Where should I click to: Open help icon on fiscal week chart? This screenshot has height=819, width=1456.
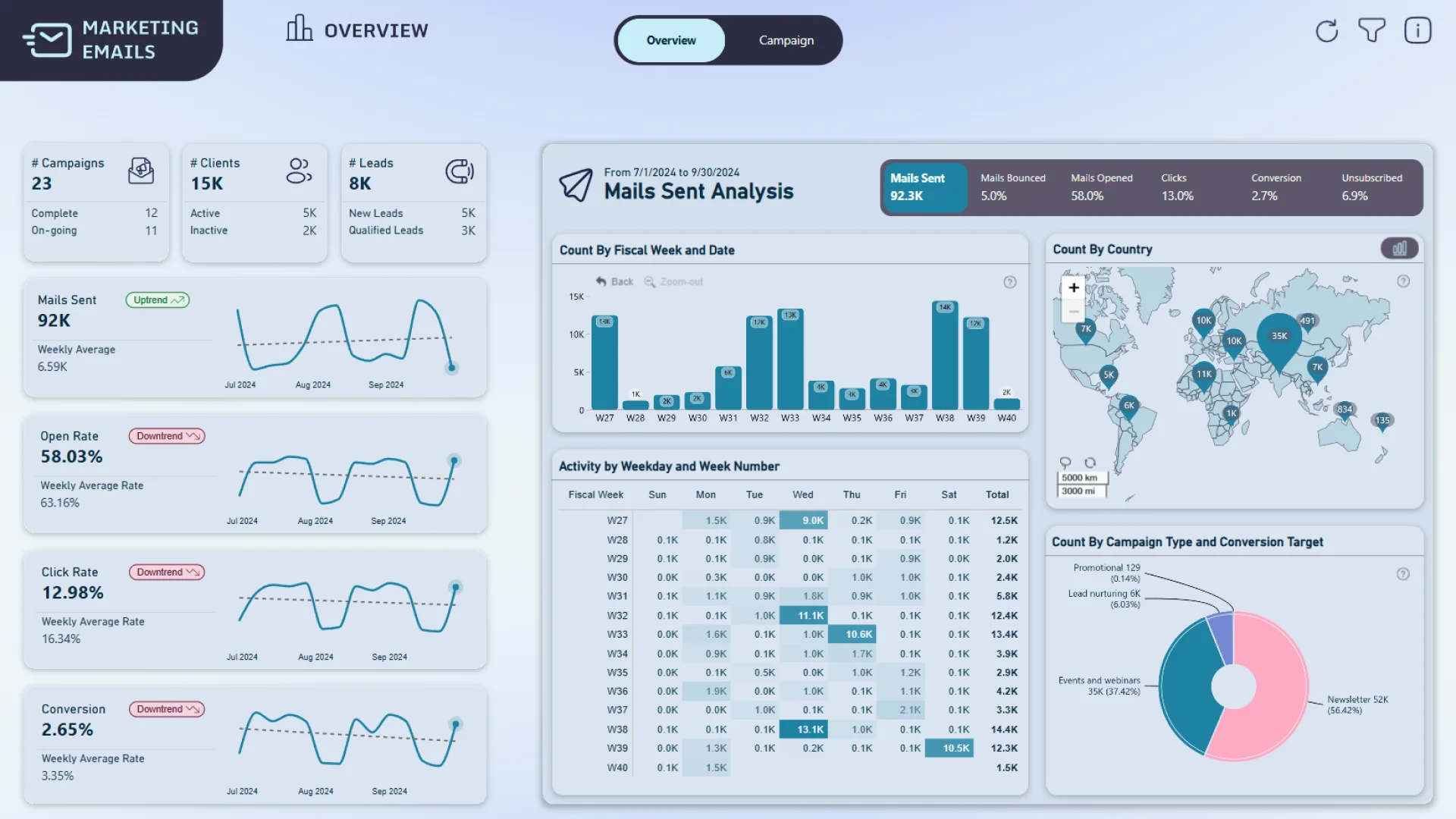pos(1009,282)
